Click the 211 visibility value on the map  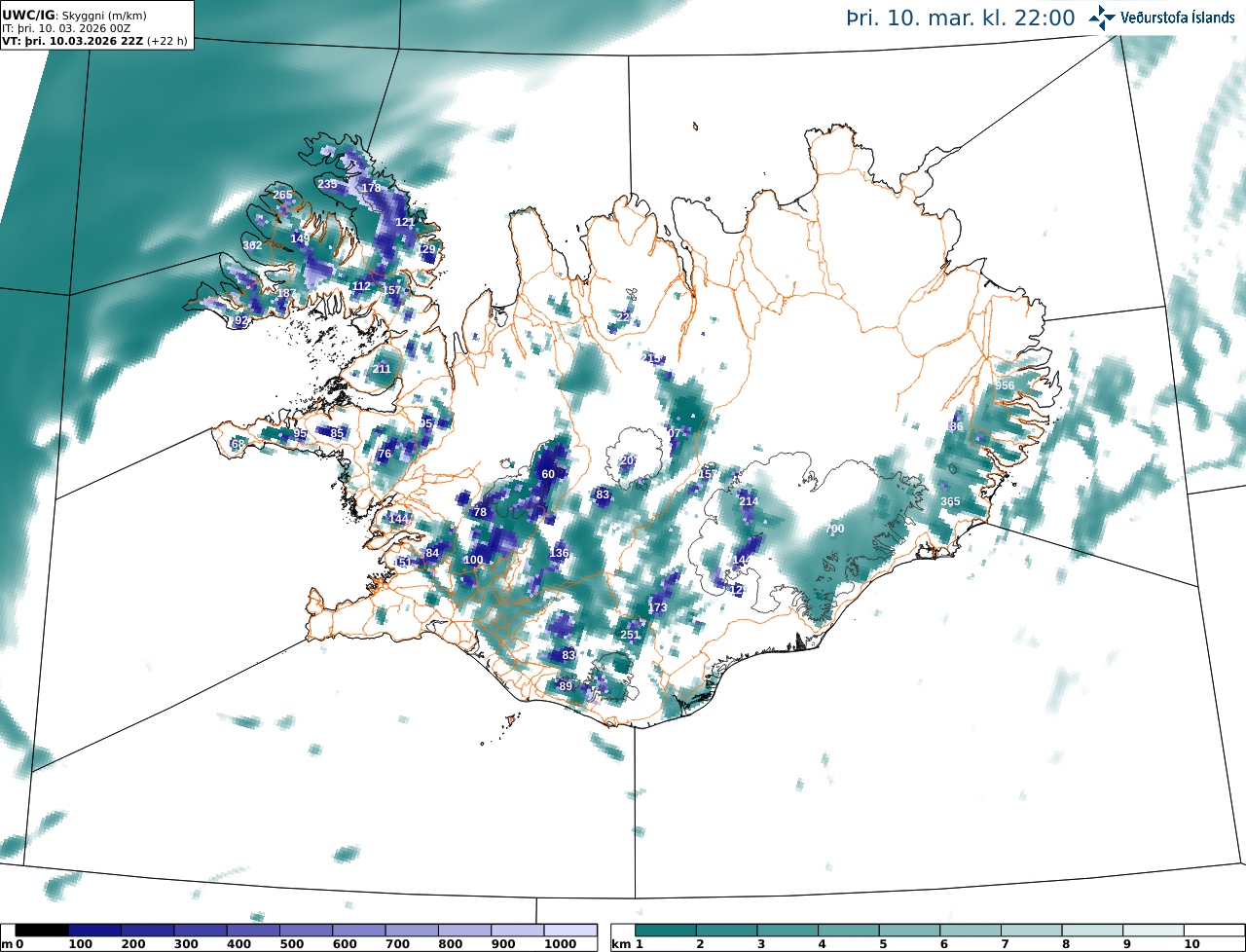coord(382,369)
